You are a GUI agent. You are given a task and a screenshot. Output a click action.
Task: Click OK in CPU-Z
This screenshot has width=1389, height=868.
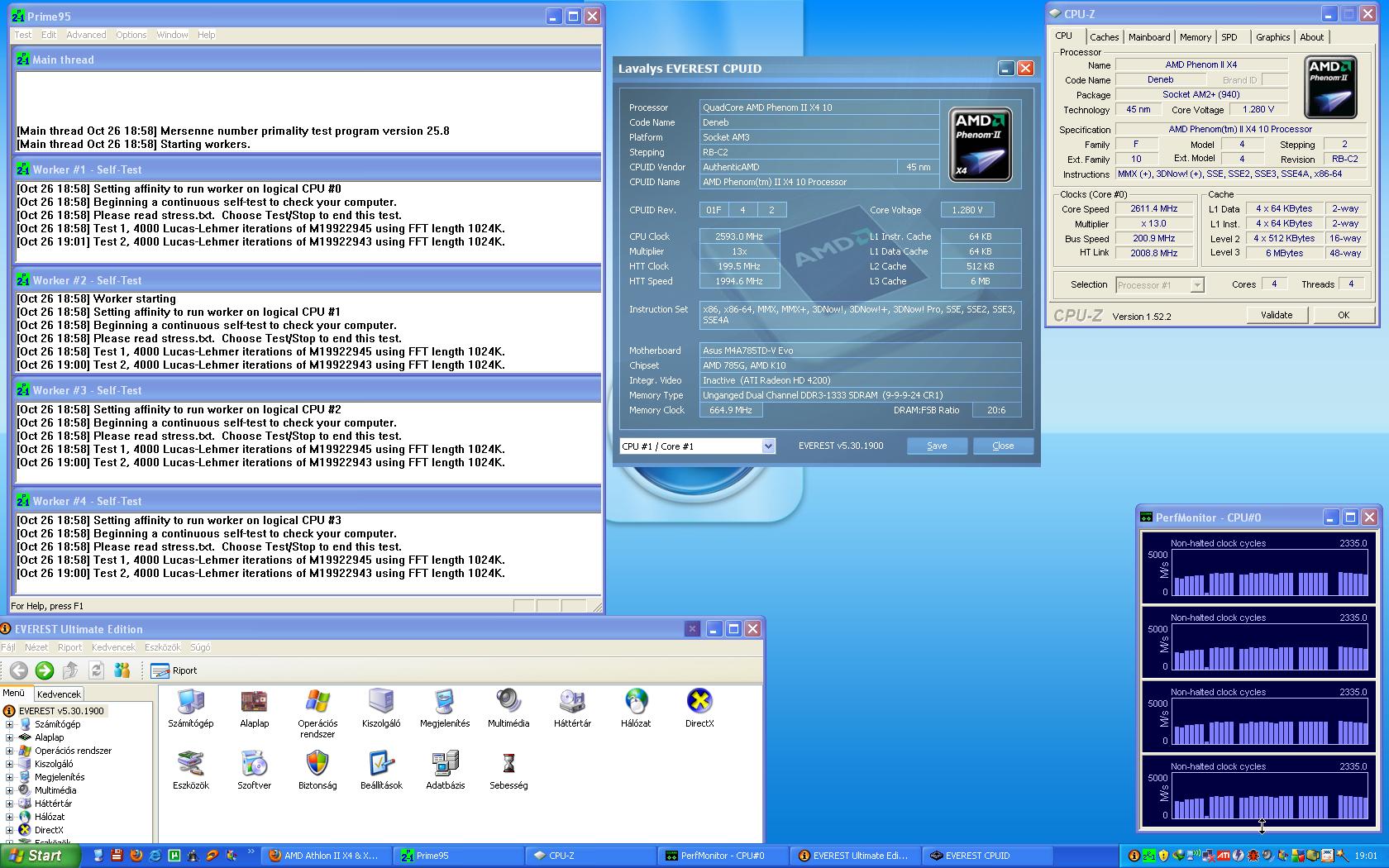pyautogui.click(x=1344, y=315)
